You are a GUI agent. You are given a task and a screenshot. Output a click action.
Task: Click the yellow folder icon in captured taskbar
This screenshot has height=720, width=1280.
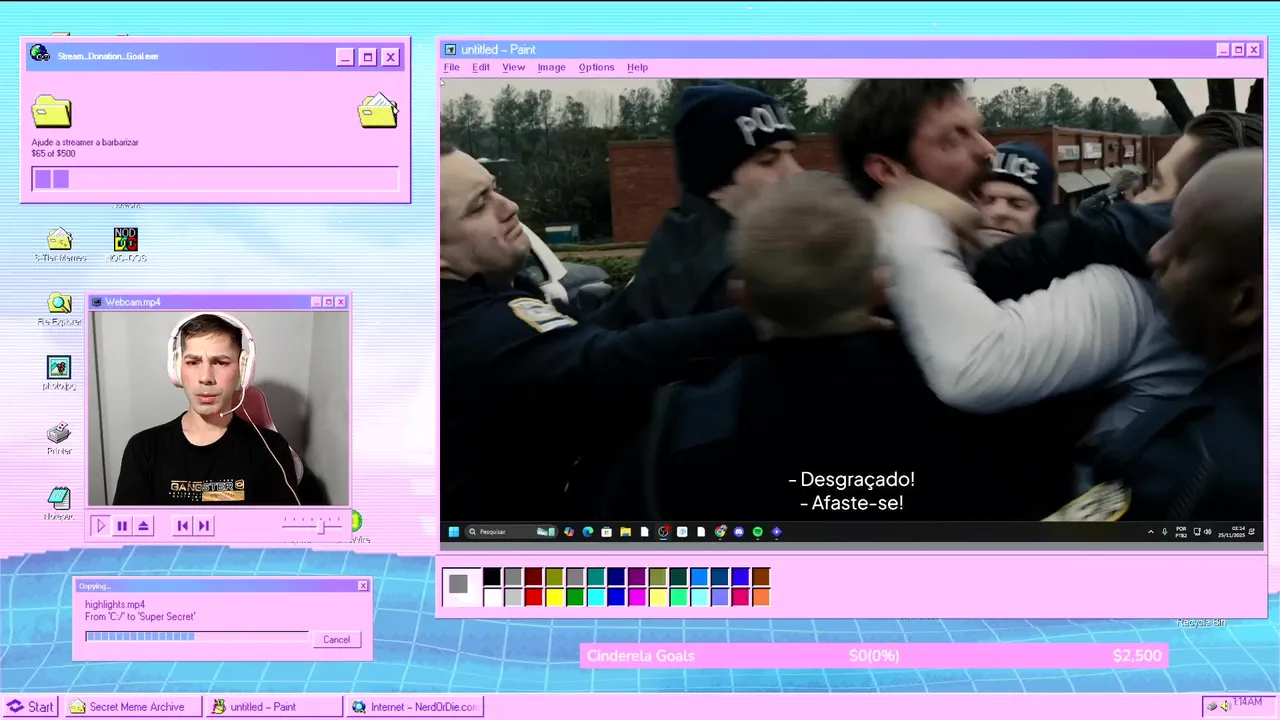(x=625, y=532)
